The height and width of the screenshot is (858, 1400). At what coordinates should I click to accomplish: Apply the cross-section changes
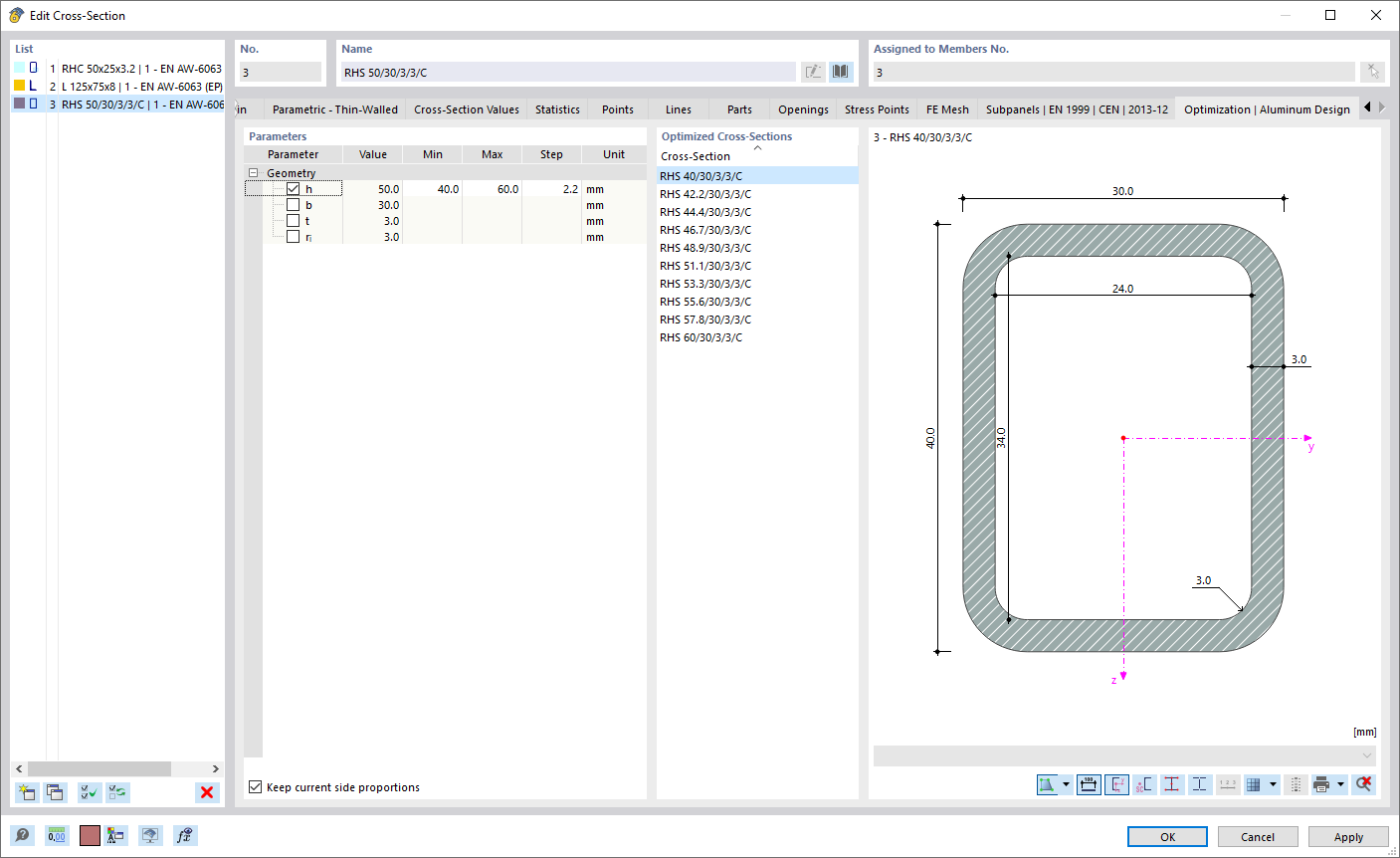(1348, 836)
